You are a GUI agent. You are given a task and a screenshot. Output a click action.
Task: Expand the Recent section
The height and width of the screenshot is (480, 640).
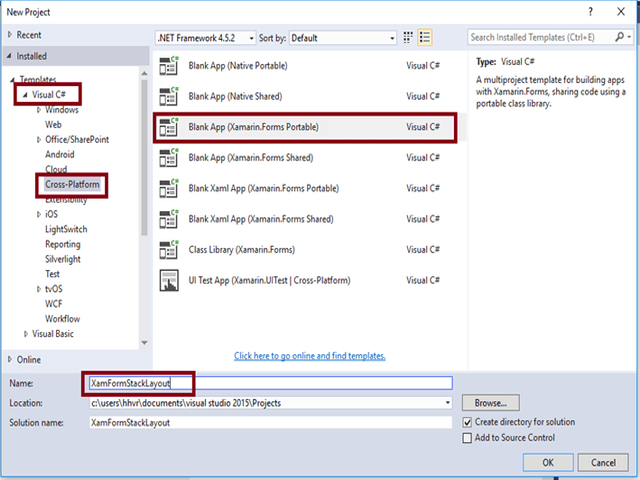pos(10,35)
